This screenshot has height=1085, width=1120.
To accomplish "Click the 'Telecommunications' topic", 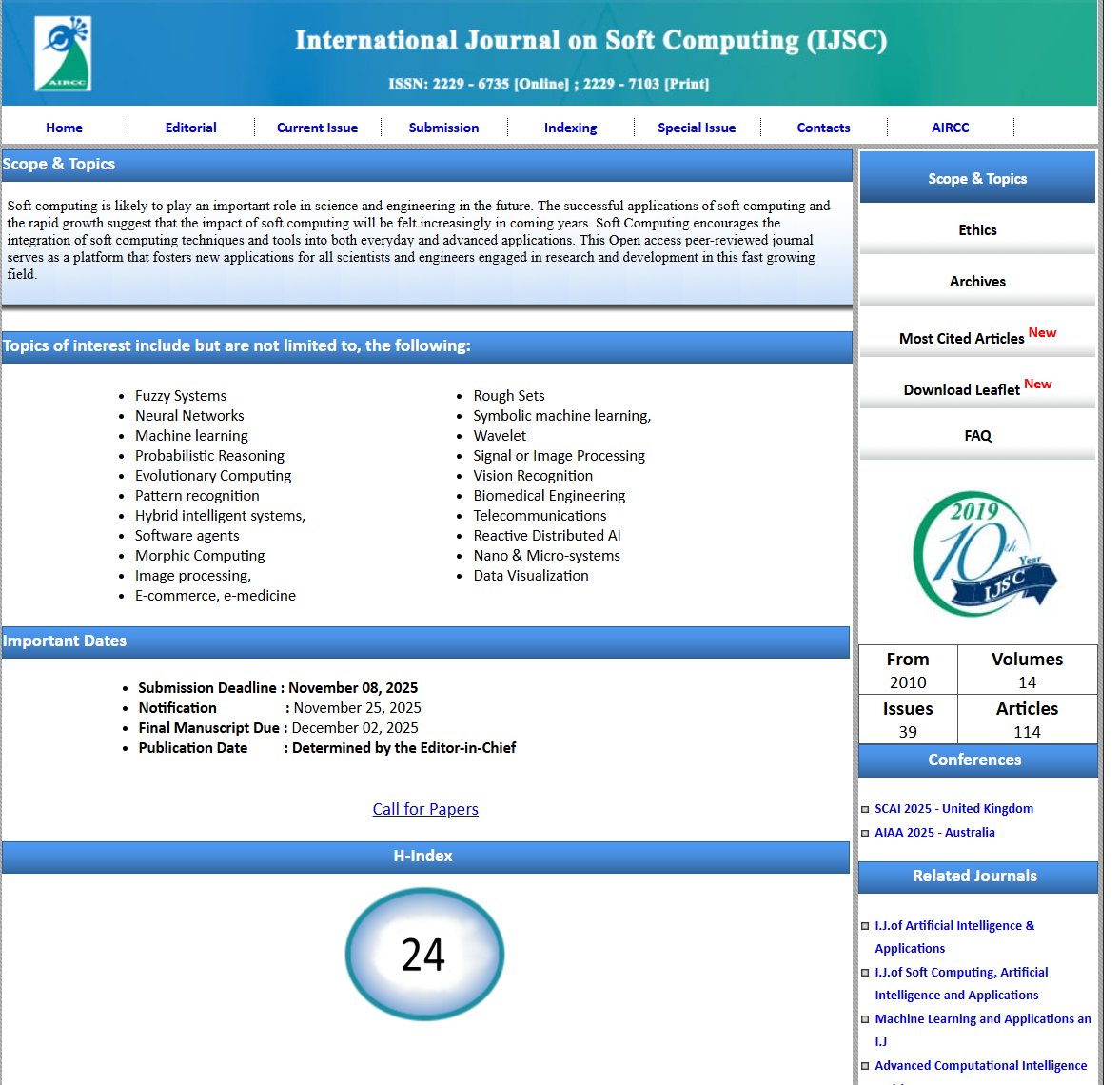I will click(x=540, y=516).
